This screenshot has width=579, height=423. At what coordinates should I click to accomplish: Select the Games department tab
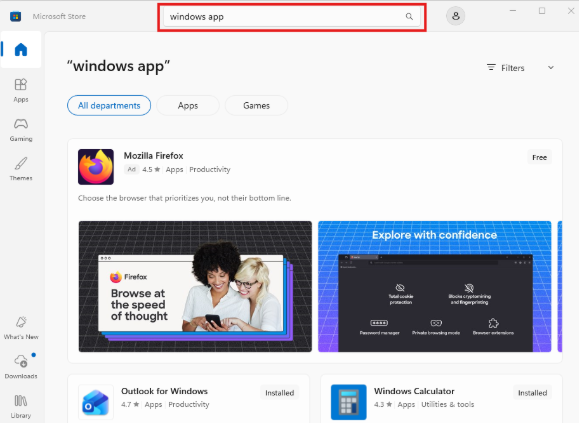point(256,106)
